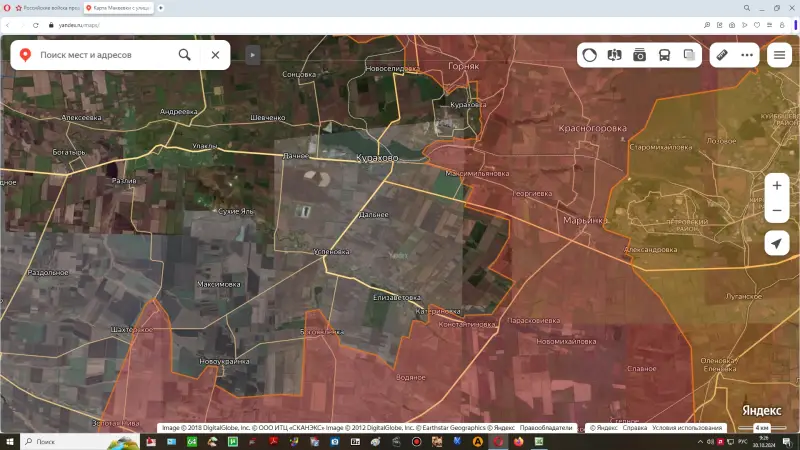This screenshot has height=450, width=800.
Task: Open the photos camera layer icon
Action: tap(640, 55)
